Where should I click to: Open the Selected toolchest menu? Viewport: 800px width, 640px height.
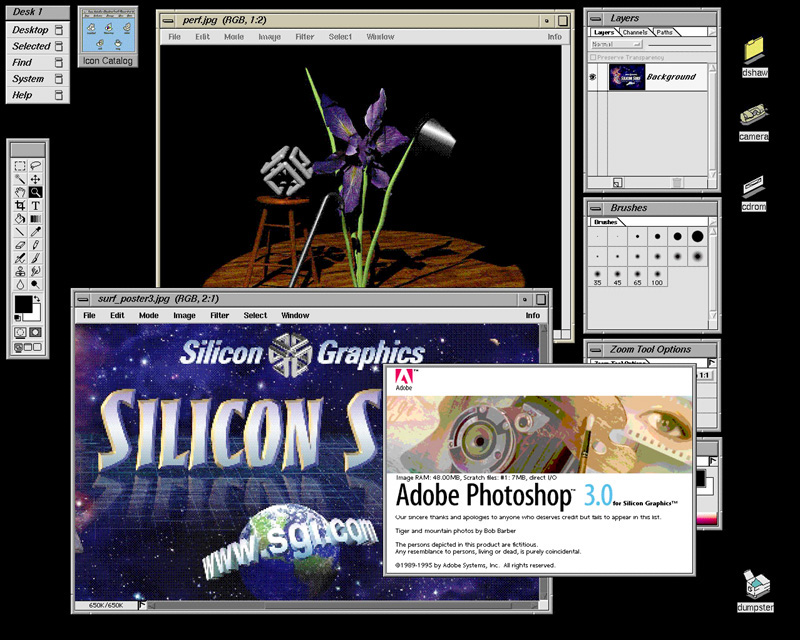[37, 46]
